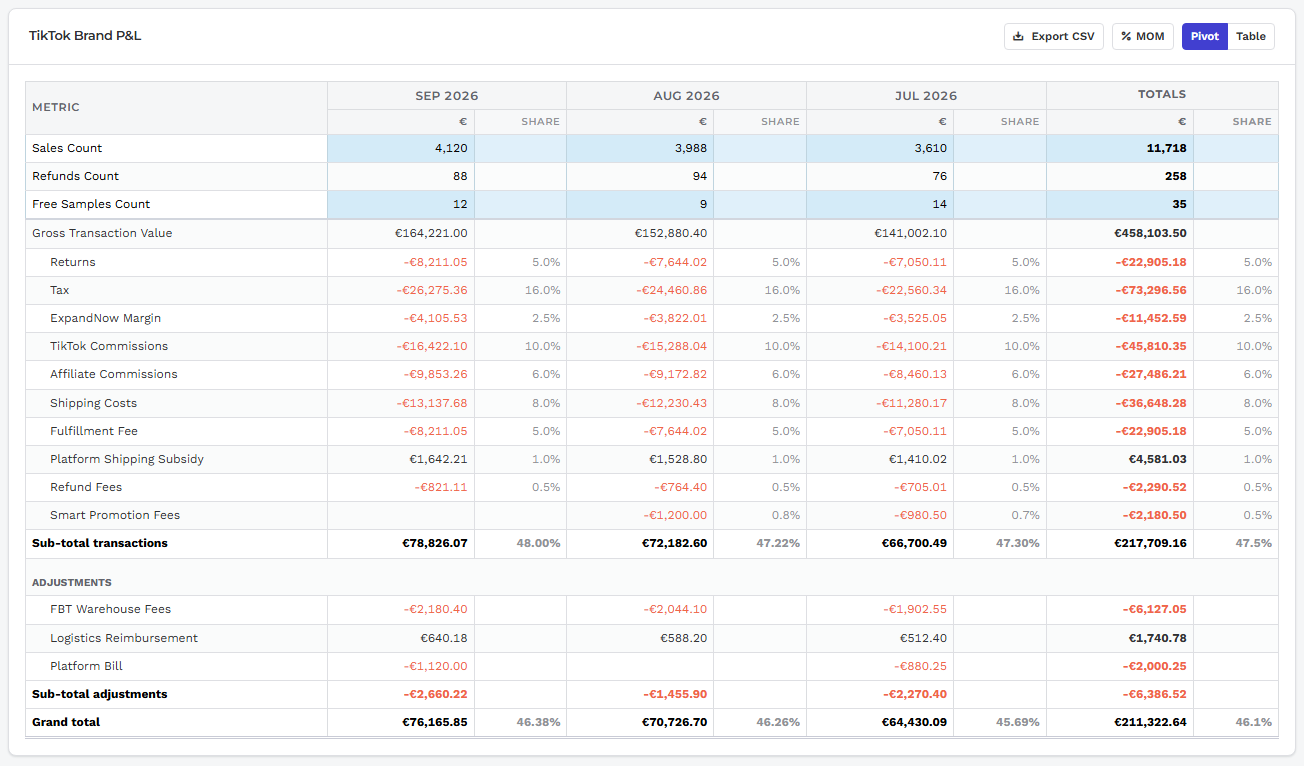
Task: Click the Tax row label
Action: tap(60, 290)
